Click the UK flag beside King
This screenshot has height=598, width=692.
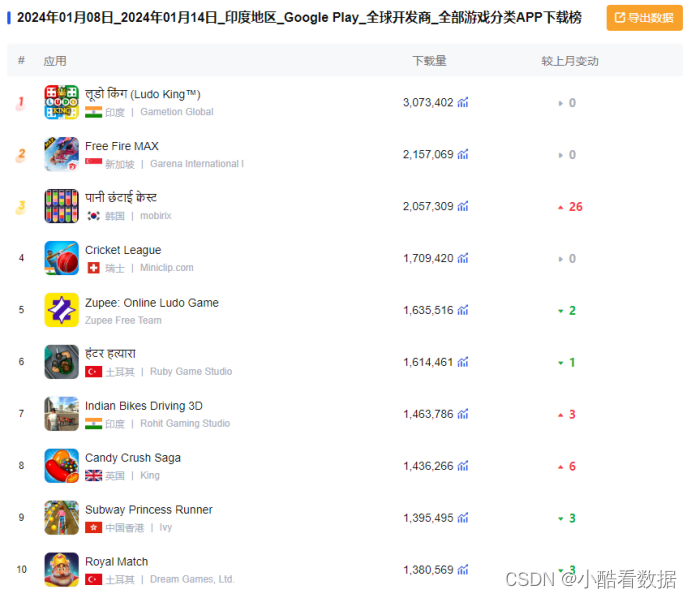[94, 475]
